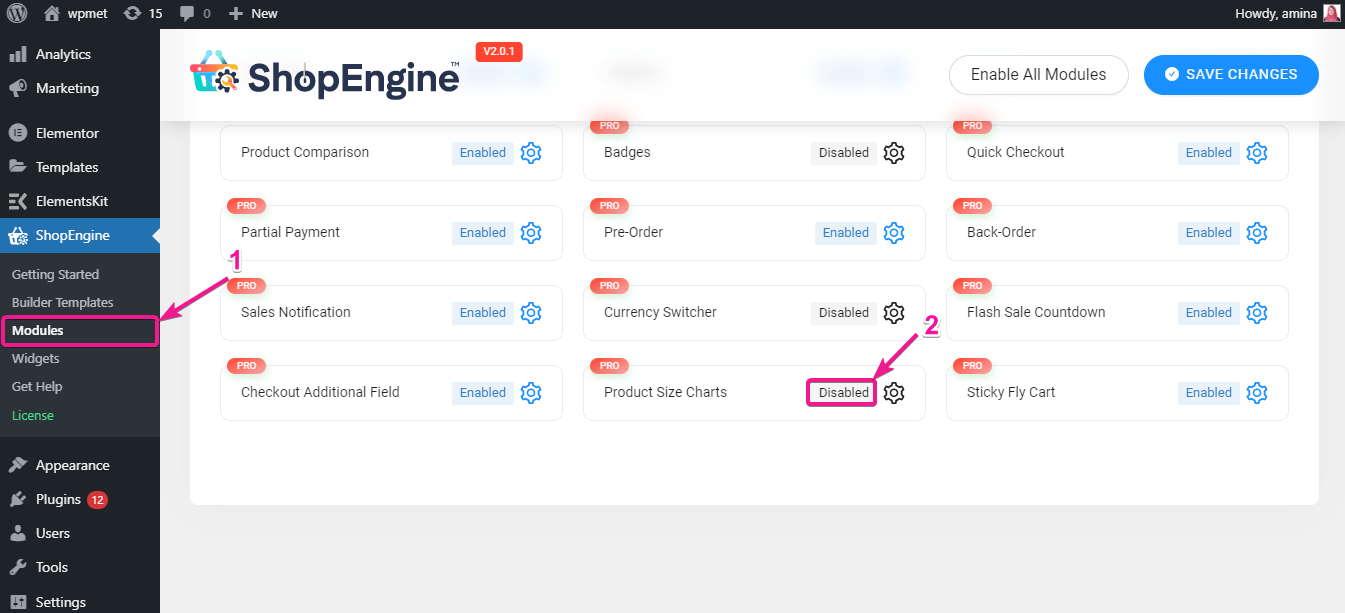This screenshot has height=613, width=1345.
Task: Open the updates icon showing 15
Action: tap(142, 14)
